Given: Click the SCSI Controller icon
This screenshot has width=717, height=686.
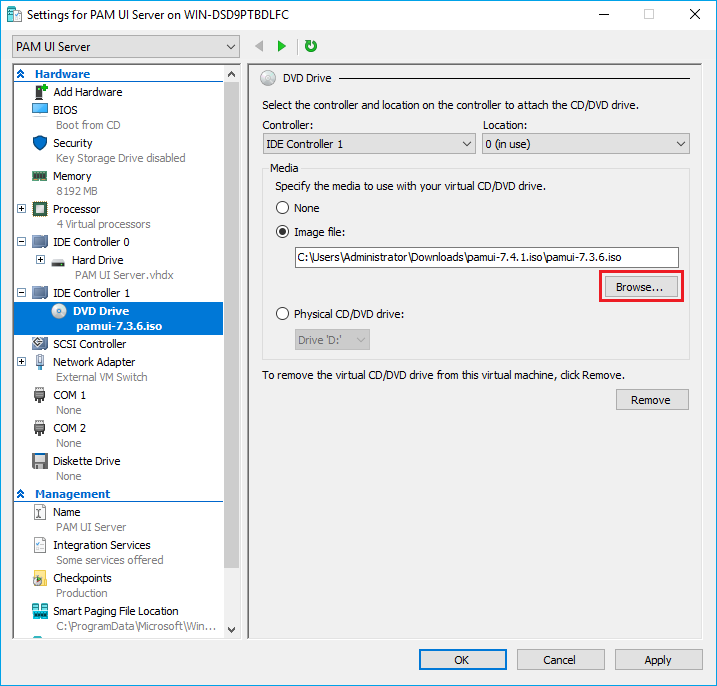Looking at the screenshot, I should click(x=40, y=343).
